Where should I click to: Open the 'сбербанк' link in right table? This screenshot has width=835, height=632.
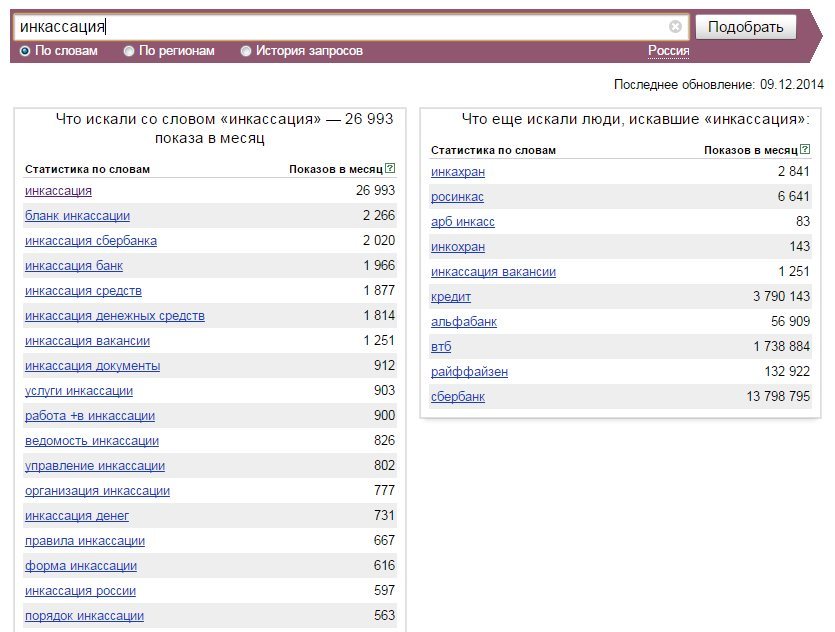(x=457, y=397)
